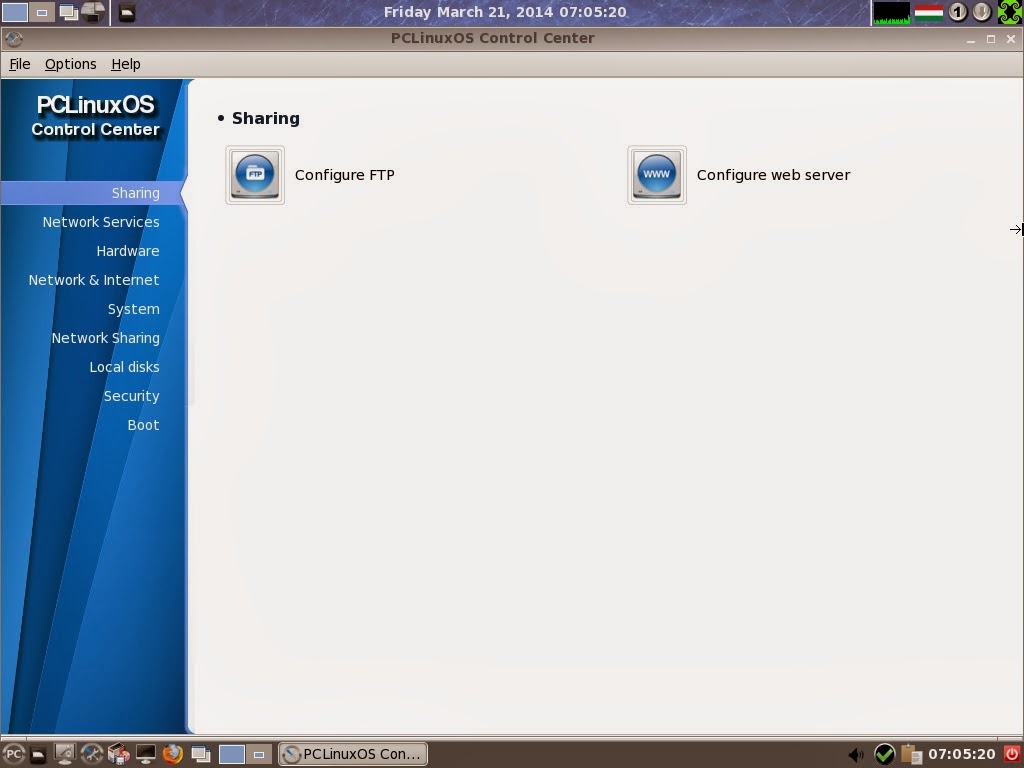
Task: Click the Hungarian flag keyboard layout indicator
Action: point(929,12)
